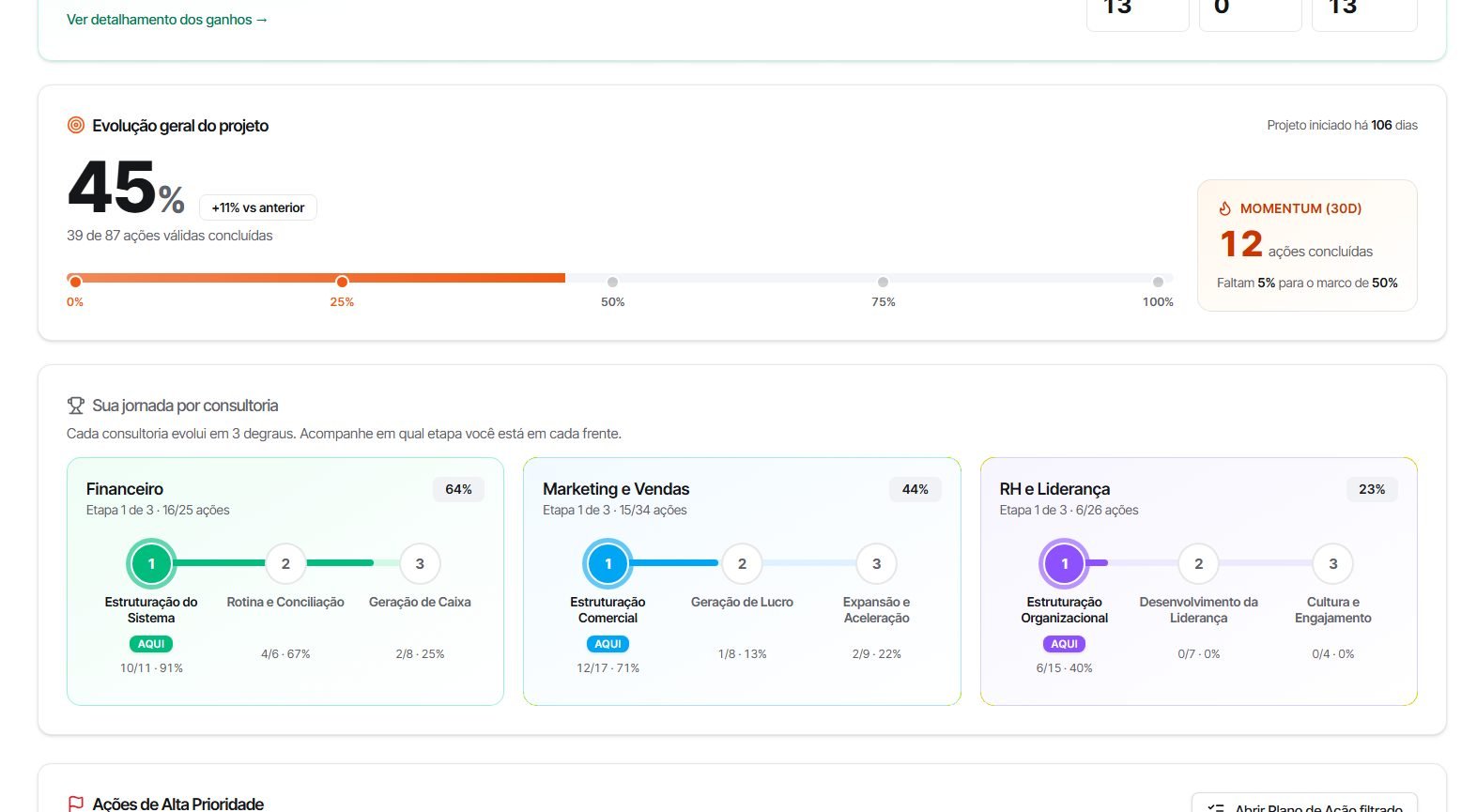1477x812 pixels.
Task: Select step 3 circle in Marketing e Vendas
Action: (876, 564)
